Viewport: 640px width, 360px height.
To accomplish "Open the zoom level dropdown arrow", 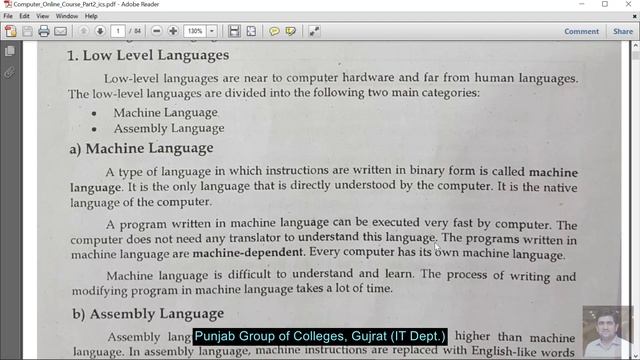I will [x=212, y=31].
